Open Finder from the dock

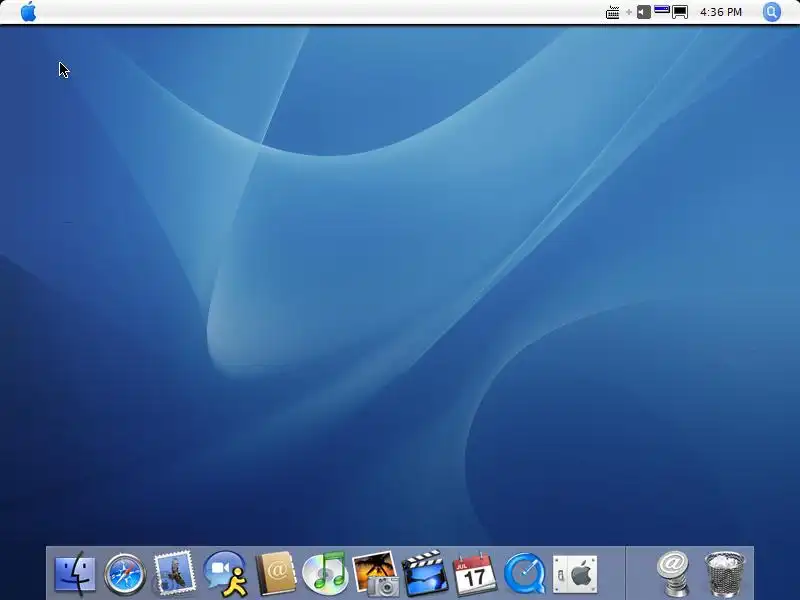pos(74,573)
